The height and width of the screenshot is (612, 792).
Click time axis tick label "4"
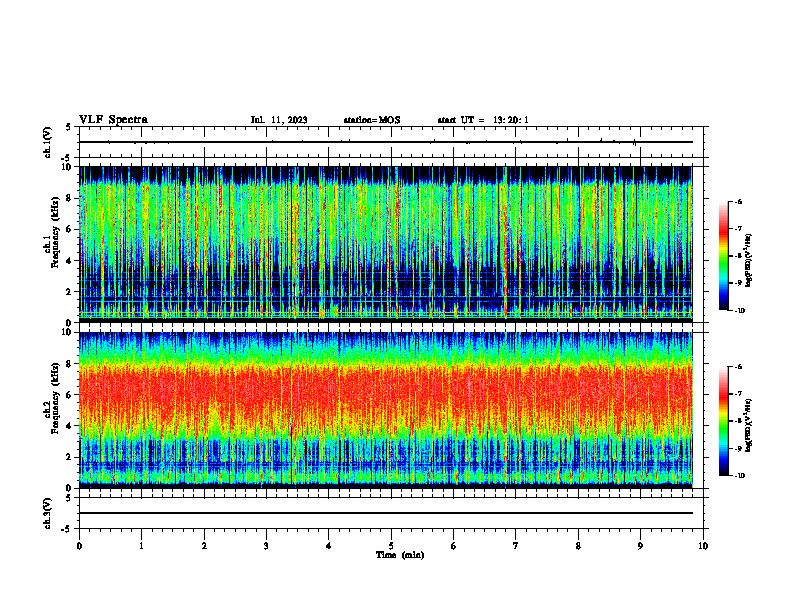point(329,546)
